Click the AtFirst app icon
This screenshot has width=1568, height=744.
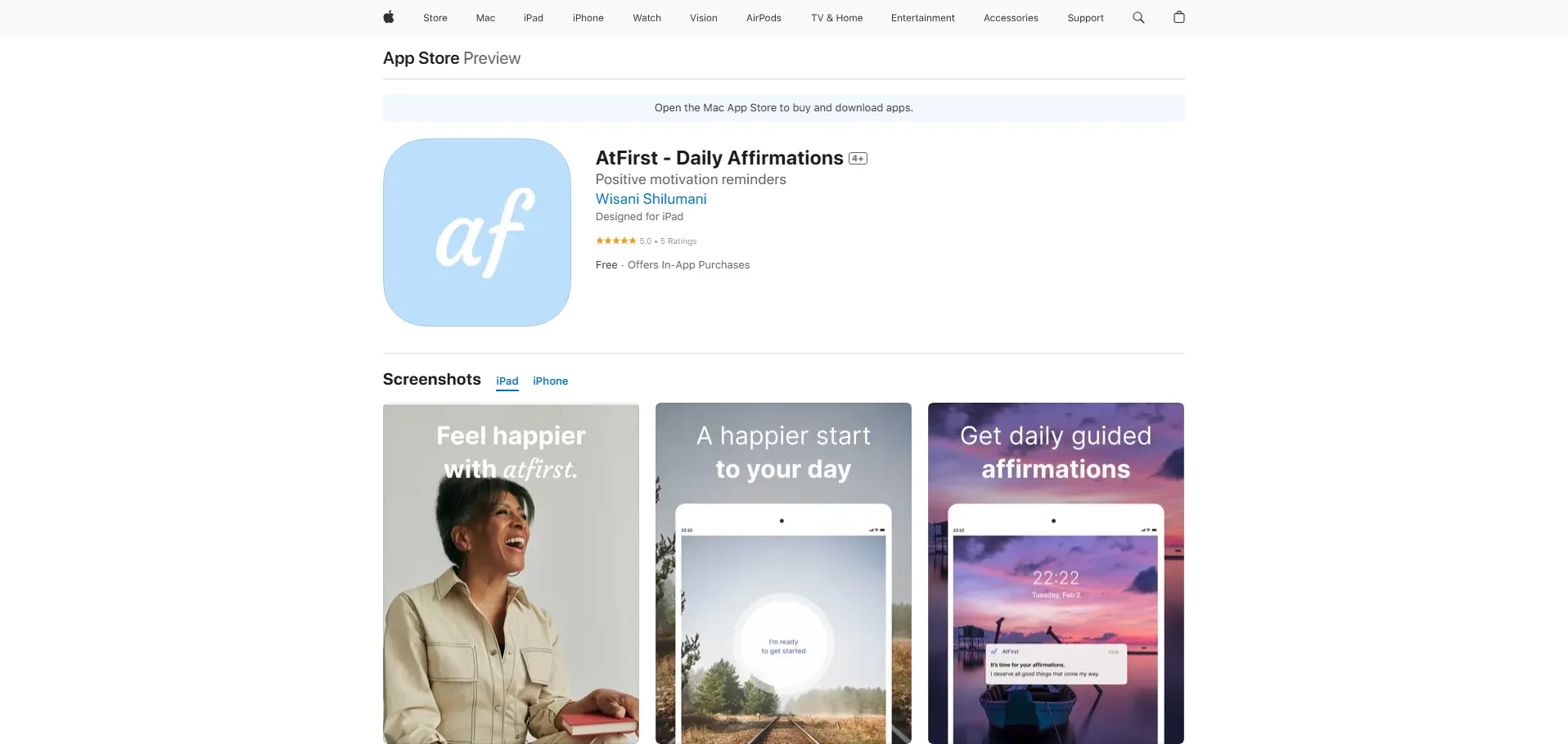477,232
